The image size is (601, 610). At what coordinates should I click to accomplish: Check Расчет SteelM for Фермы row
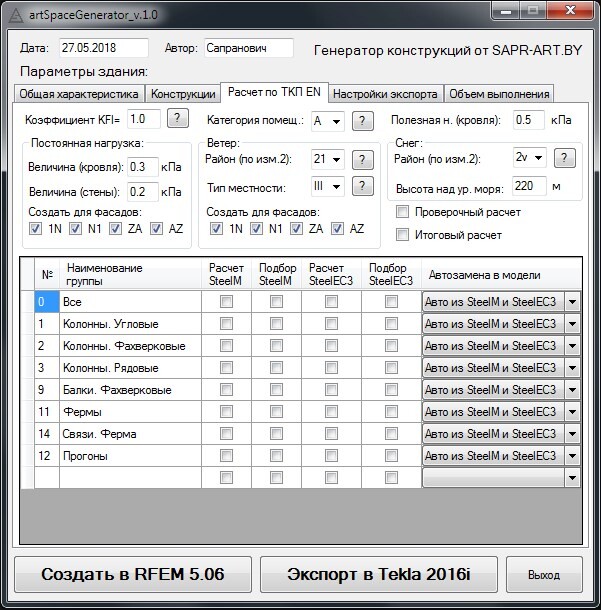(x=226, y=411)
